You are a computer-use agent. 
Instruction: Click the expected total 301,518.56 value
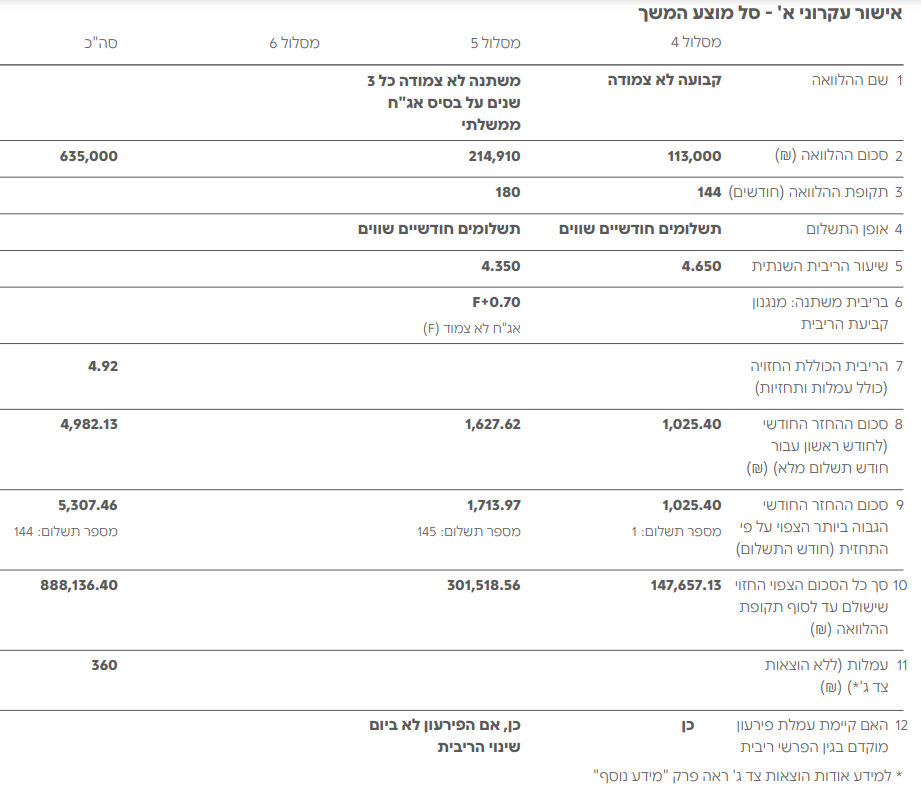click(x=480, y=585)
